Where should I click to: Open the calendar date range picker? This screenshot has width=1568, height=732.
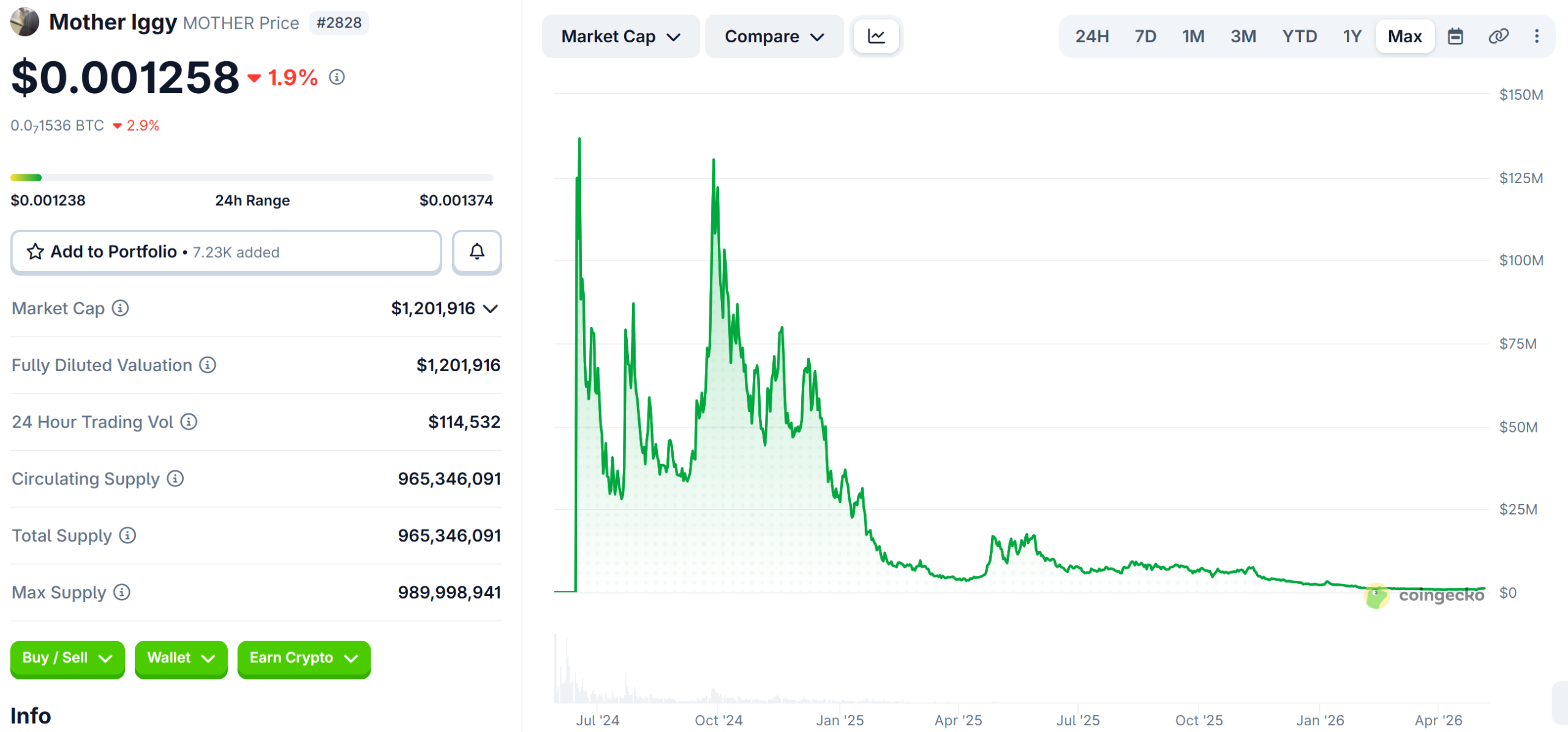[1455, 36]
